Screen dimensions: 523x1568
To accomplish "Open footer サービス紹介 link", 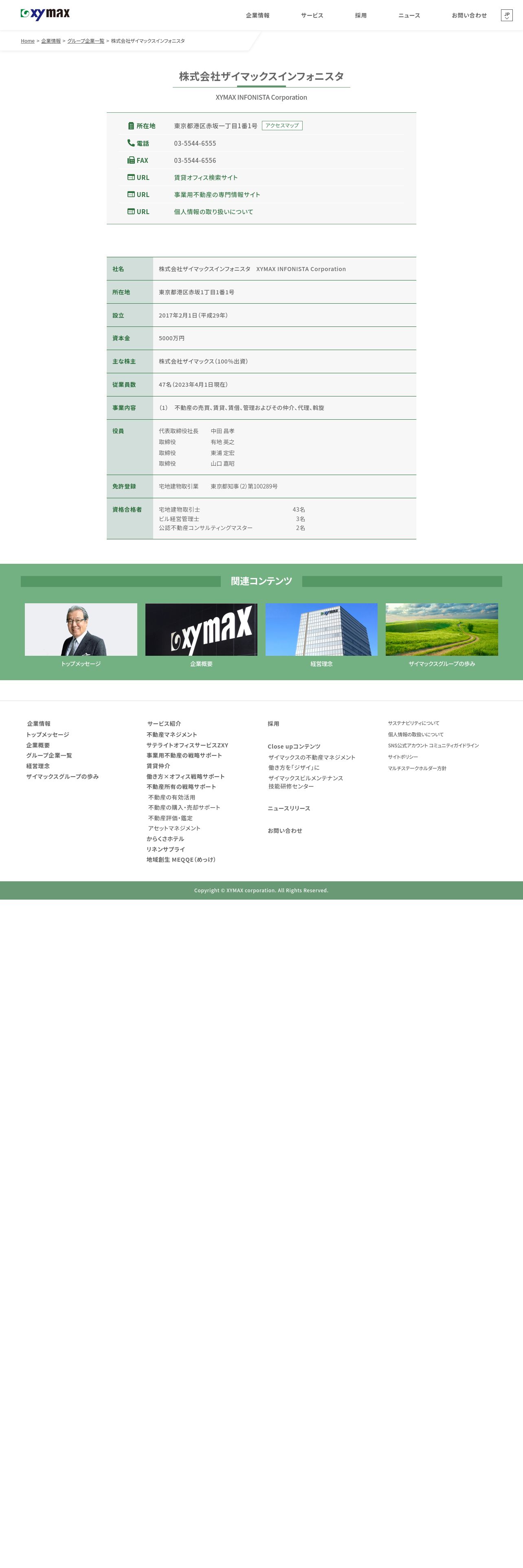I will (164, 724).
